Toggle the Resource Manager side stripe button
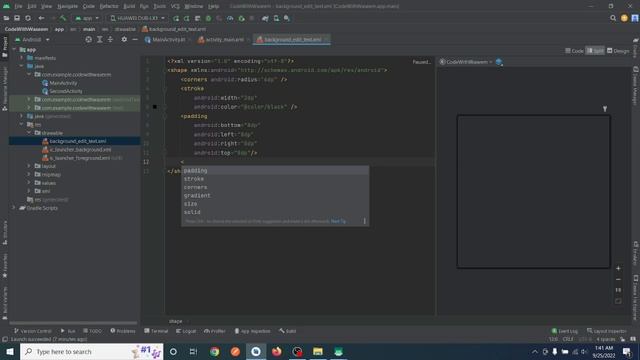The height and width of the screenshot is (360, 640). tap(5, 89)
